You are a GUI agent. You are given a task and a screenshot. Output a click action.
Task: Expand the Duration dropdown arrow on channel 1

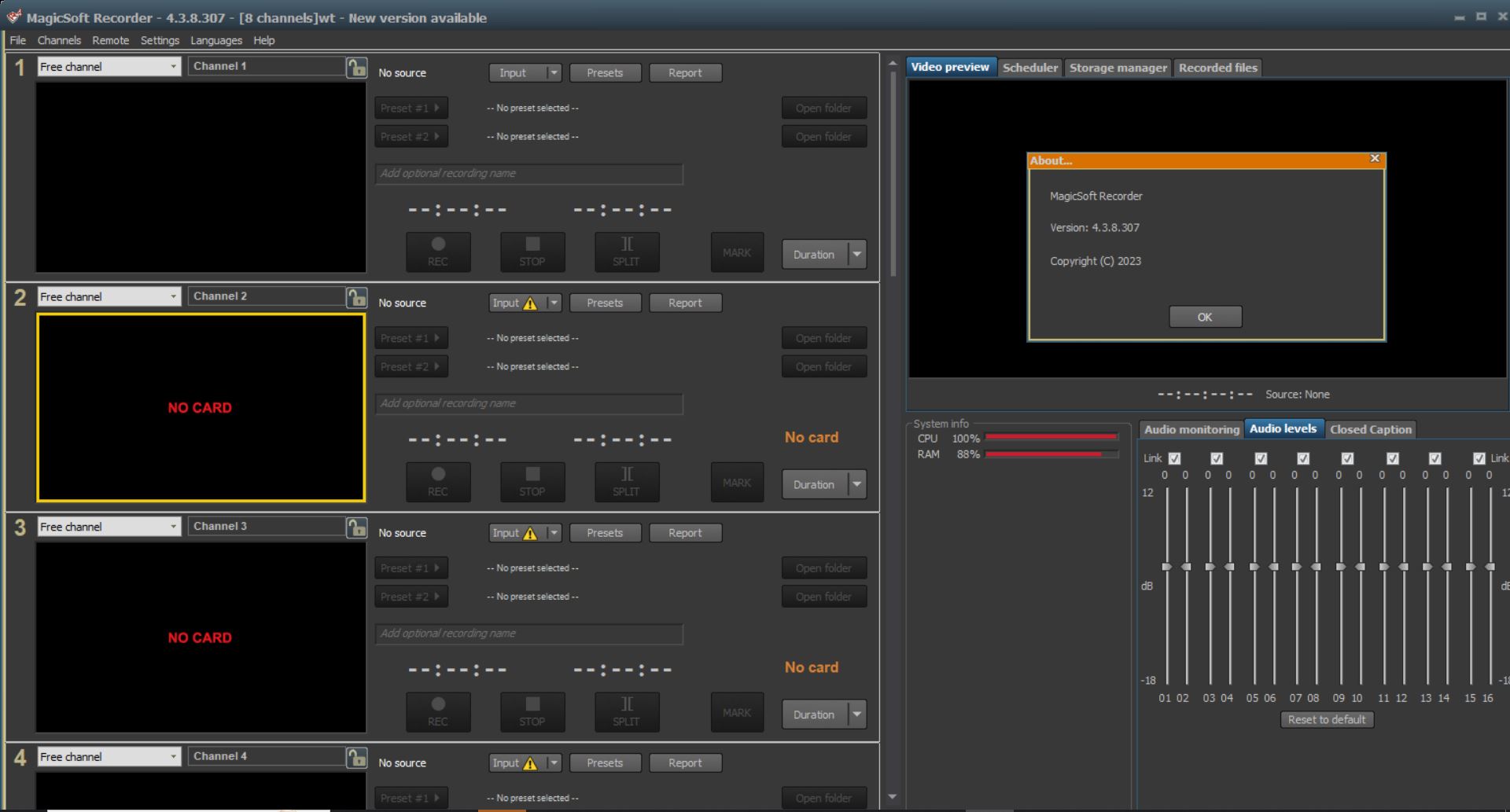(x=857, y=255)
